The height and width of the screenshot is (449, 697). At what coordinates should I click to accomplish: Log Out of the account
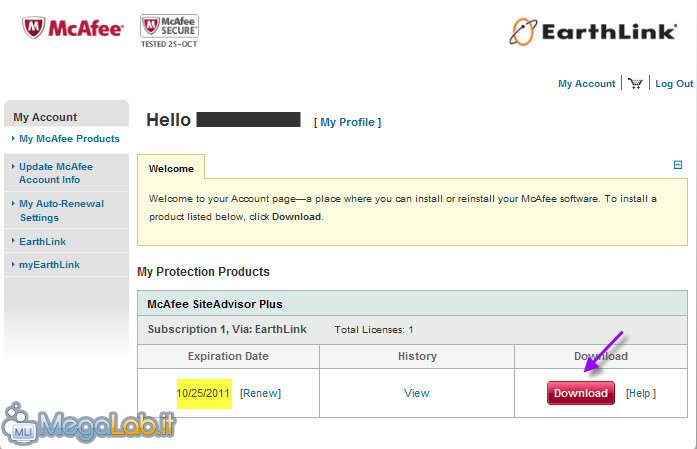pyautogui.click(x=674, y=84)
